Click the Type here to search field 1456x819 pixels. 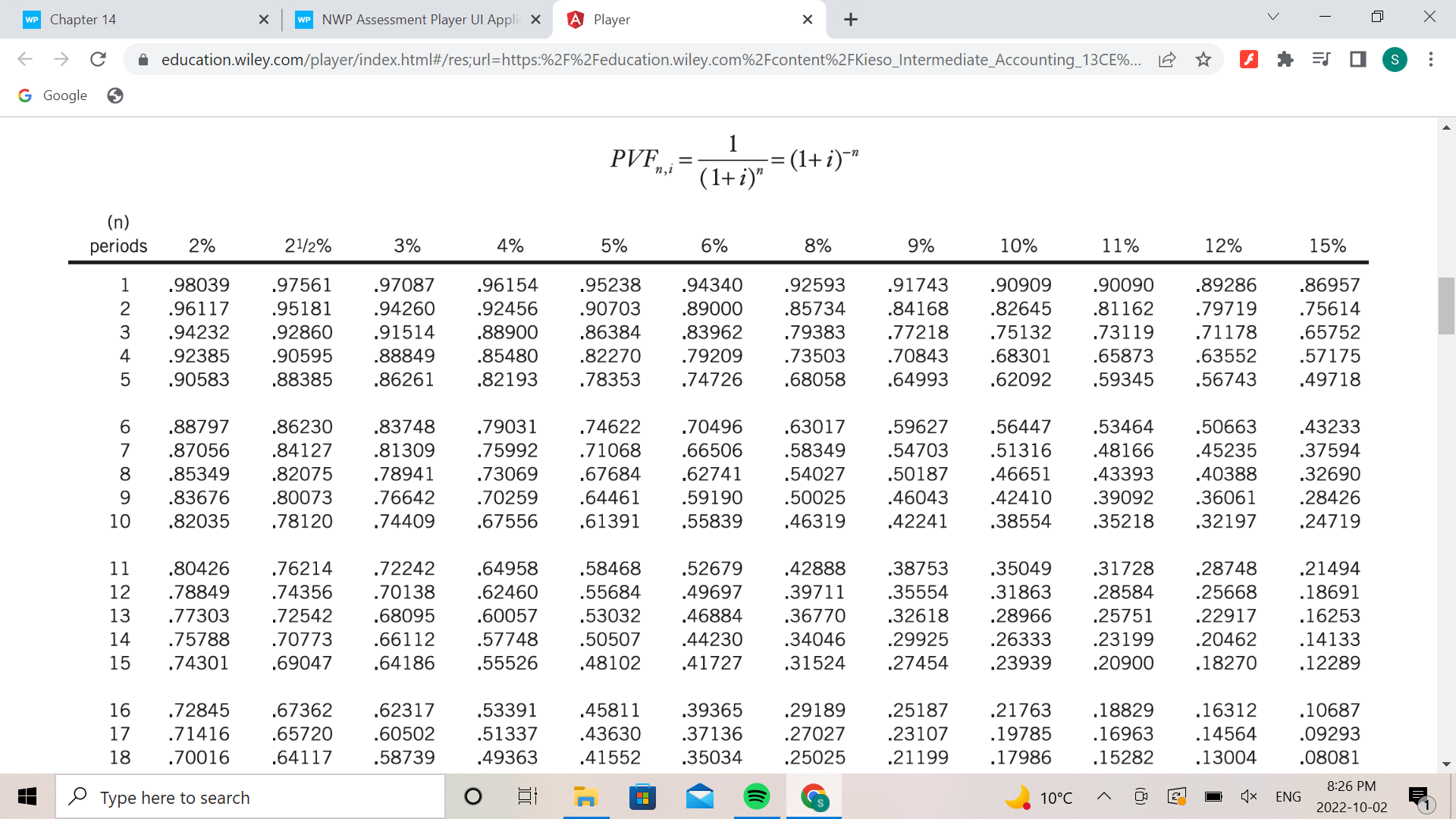pos(250,796)
